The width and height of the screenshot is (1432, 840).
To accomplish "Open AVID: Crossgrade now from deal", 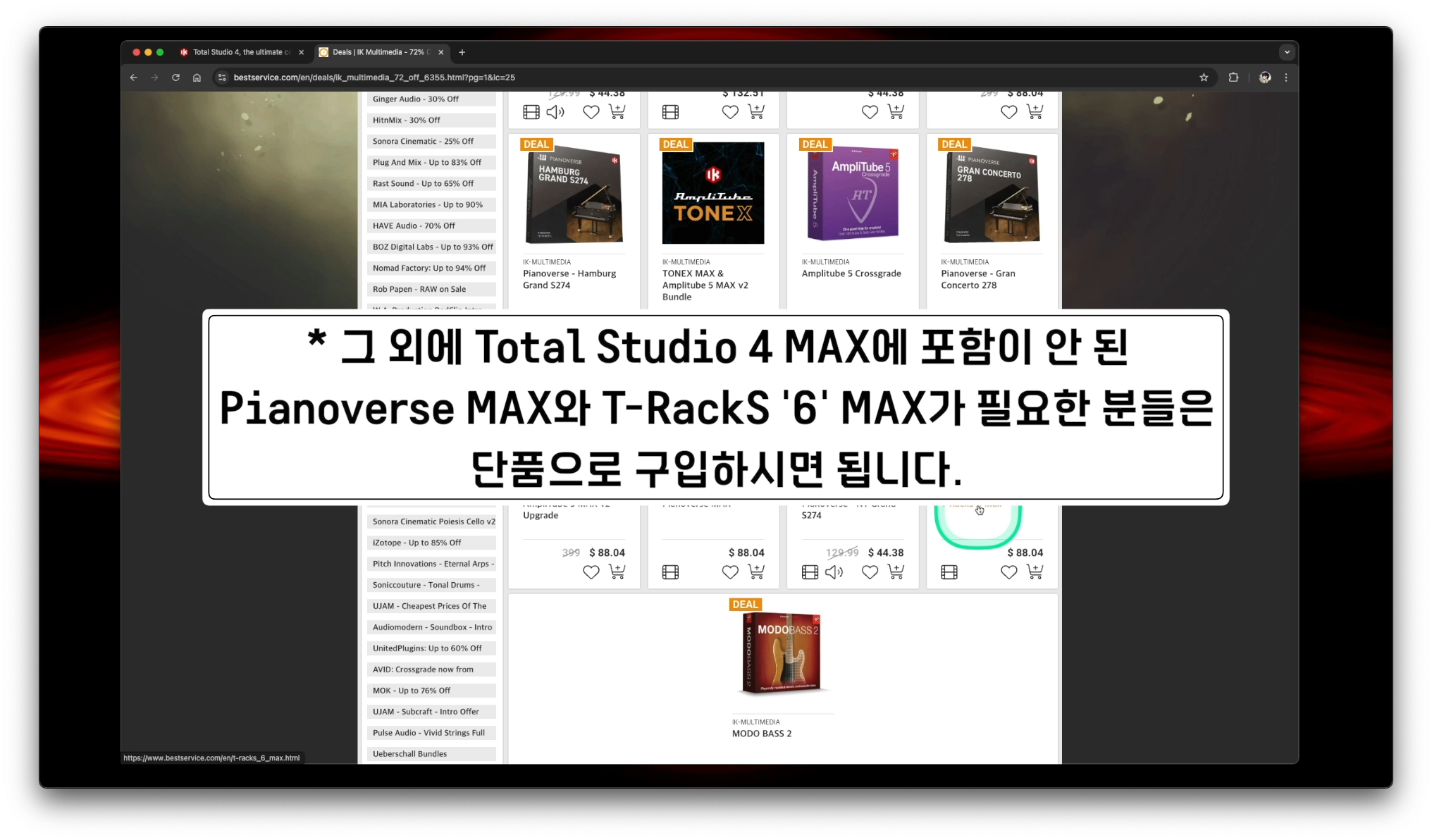I will [x=431, y=670].
